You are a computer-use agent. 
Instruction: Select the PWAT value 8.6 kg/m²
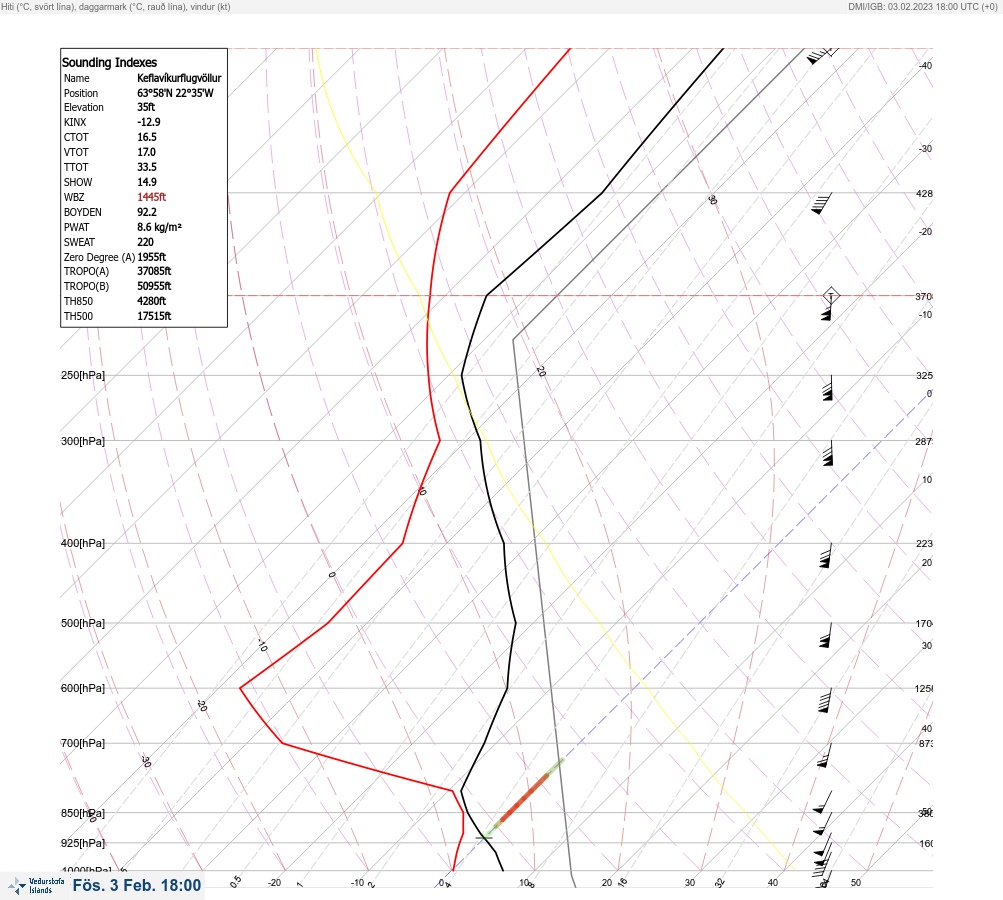[x=159, y=227]
